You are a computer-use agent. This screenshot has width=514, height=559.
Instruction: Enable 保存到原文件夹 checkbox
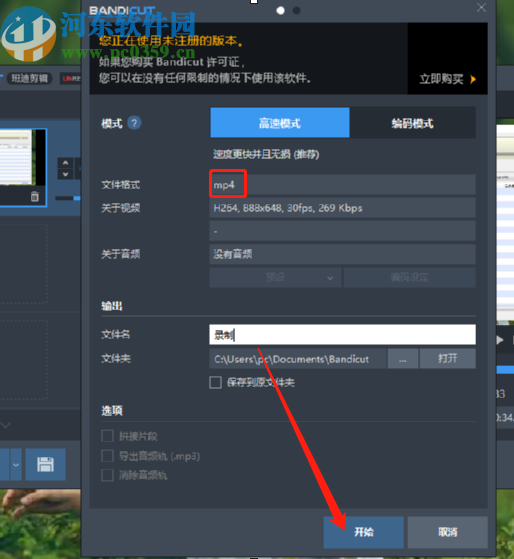click(x=215, y=383)
